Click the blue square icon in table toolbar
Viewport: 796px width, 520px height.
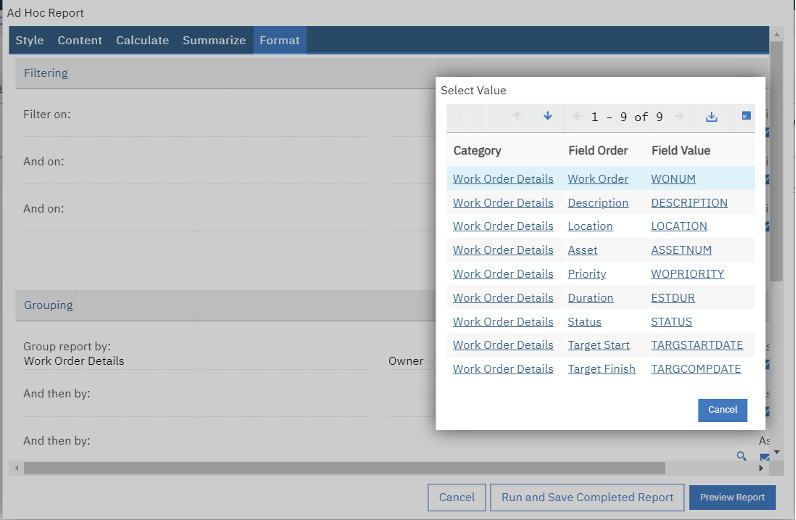pyautogui.click(x=746, y=116)
